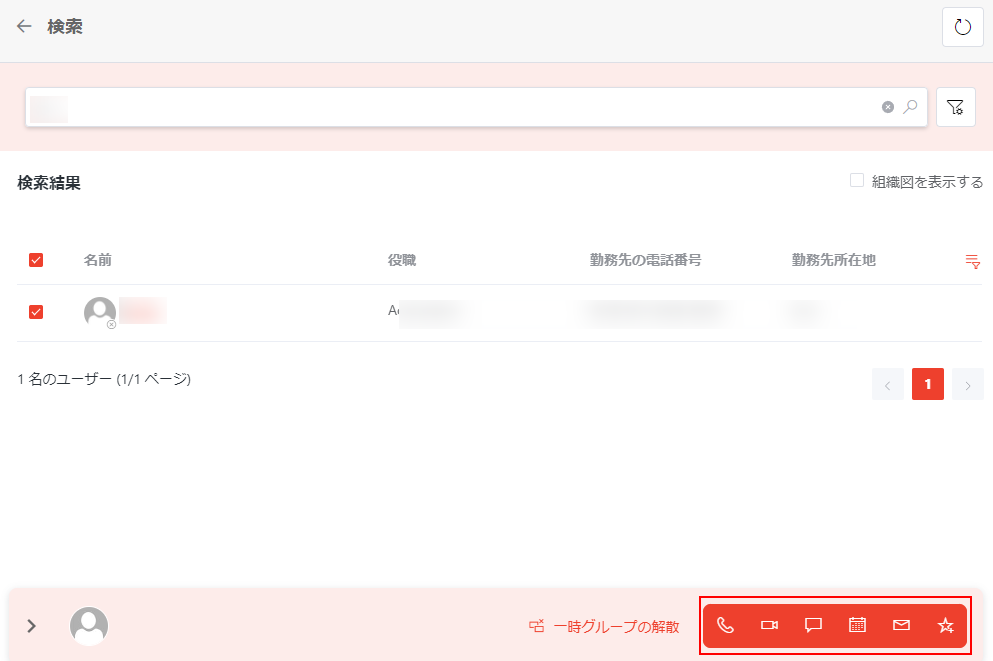Expand the temporary group panel chevron
993x661 pixels.
pyautogui.click(x=32, y=626)
